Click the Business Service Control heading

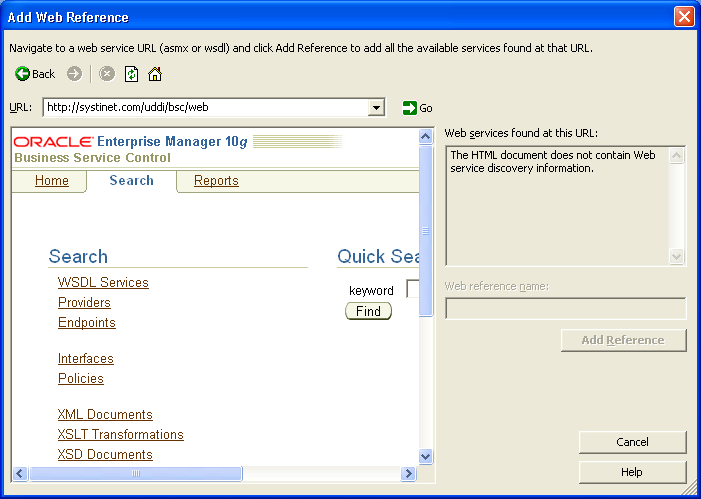click(93, 158)
